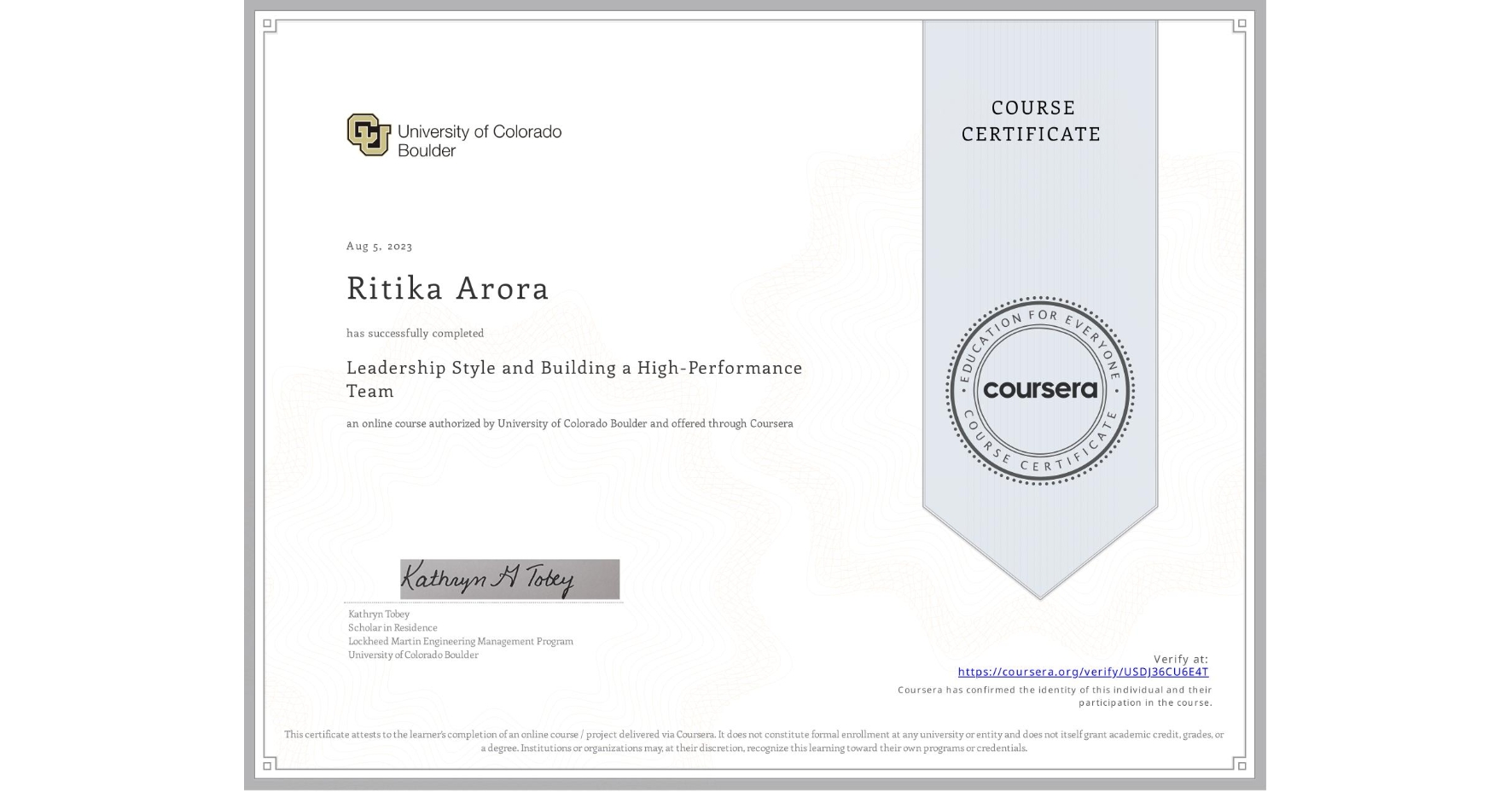The width and height of the screenshot is (1512, 792).
Task: Click 'University of Colorado Boulder' under signature
Action: (x=413, y=655)
